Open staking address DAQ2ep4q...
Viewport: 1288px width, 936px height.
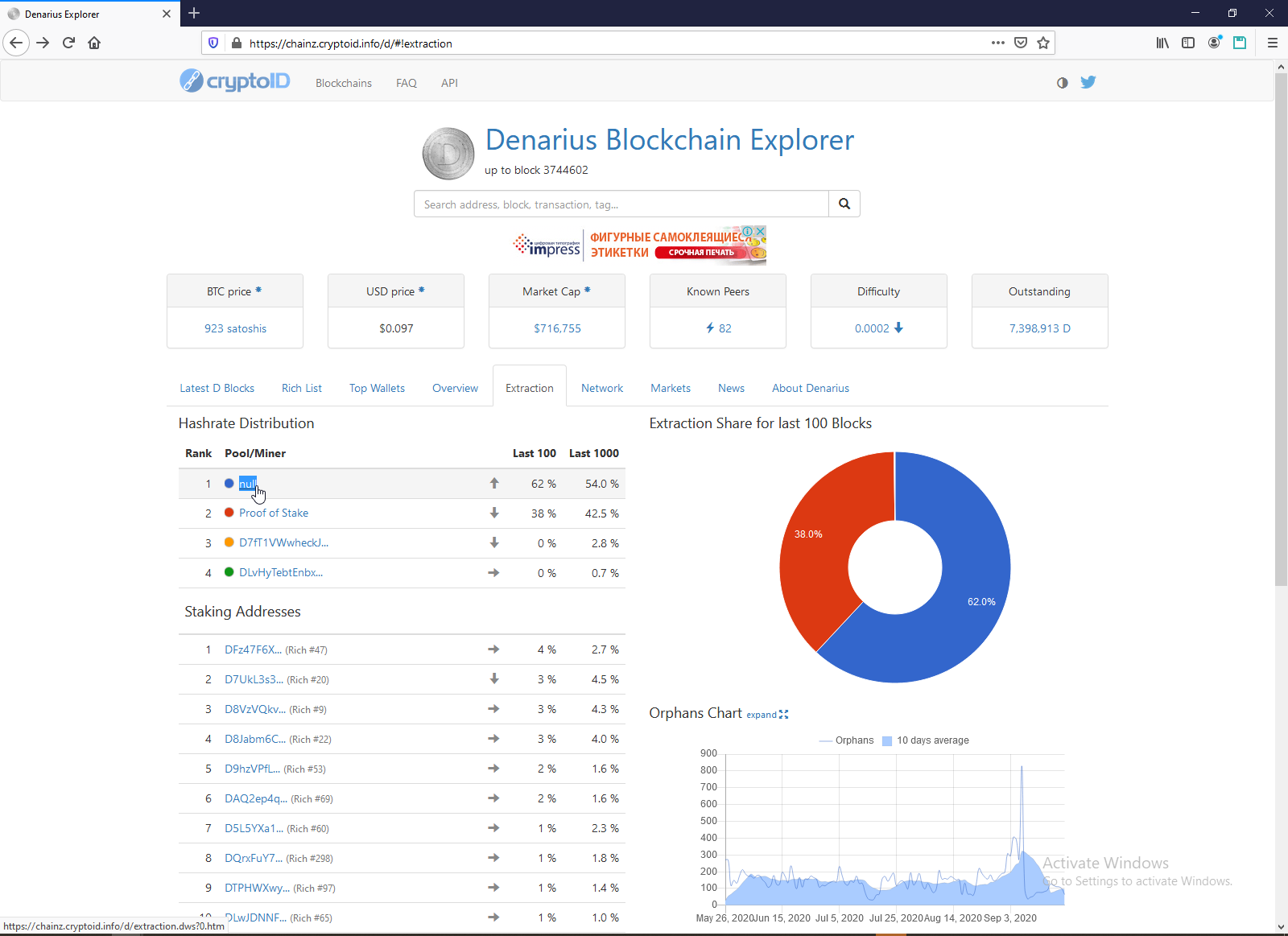click(x=256, y=798)
